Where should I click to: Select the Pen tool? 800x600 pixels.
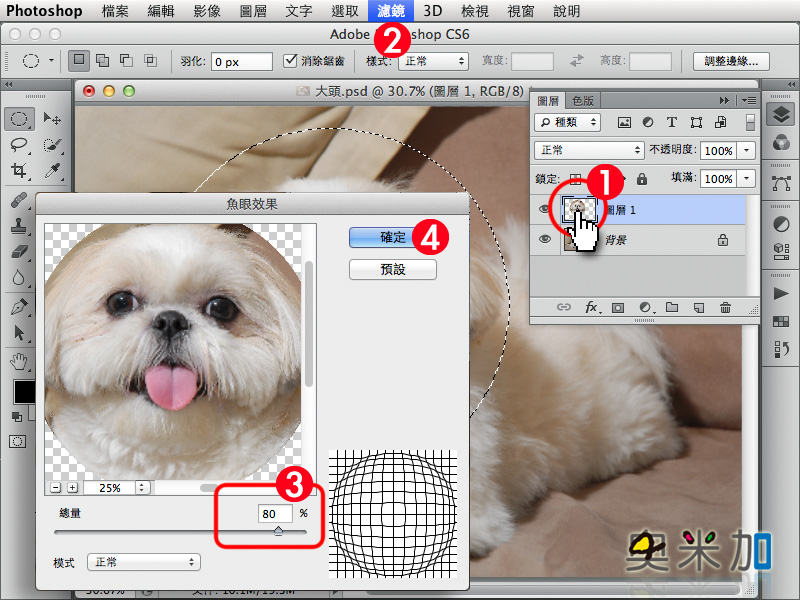pyautogui.click(x=19, y=307)
